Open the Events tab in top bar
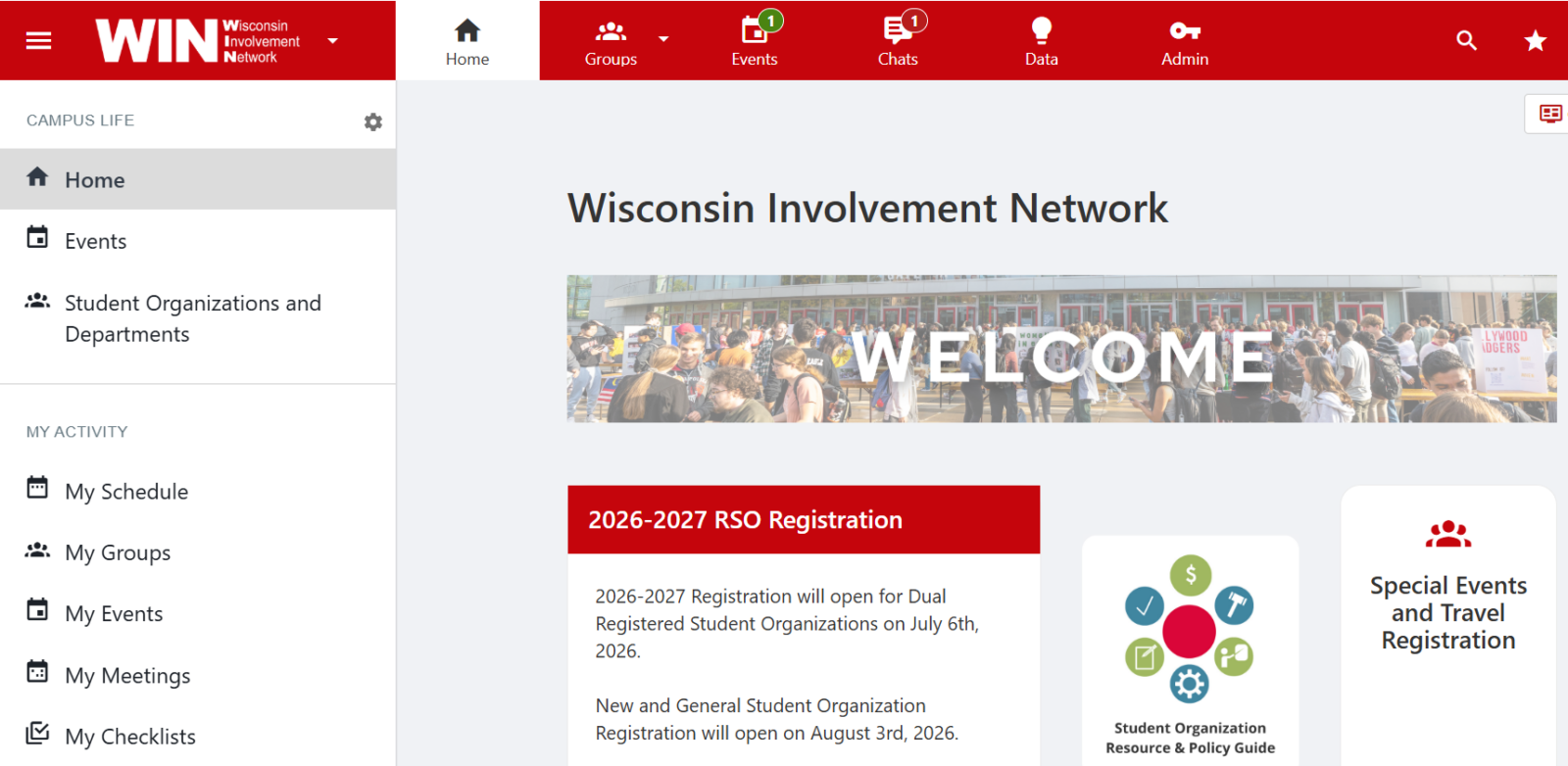This screenshot has height=766, width=1568. pyautogui.click(x=755, y=41)
